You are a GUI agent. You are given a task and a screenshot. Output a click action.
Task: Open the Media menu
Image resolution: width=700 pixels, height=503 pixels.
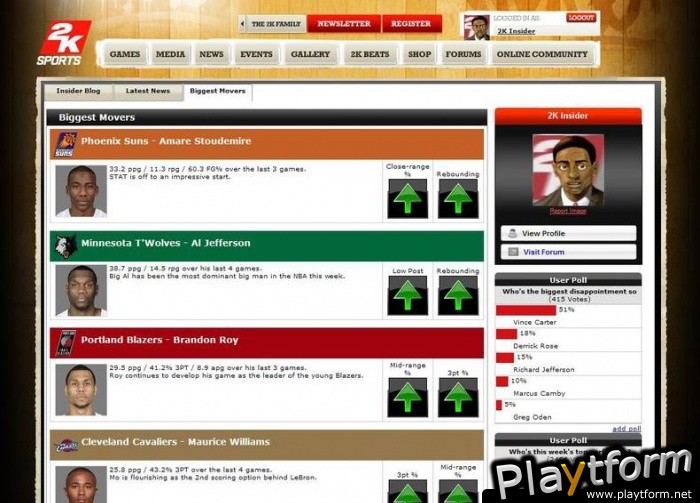pos(171,54)
